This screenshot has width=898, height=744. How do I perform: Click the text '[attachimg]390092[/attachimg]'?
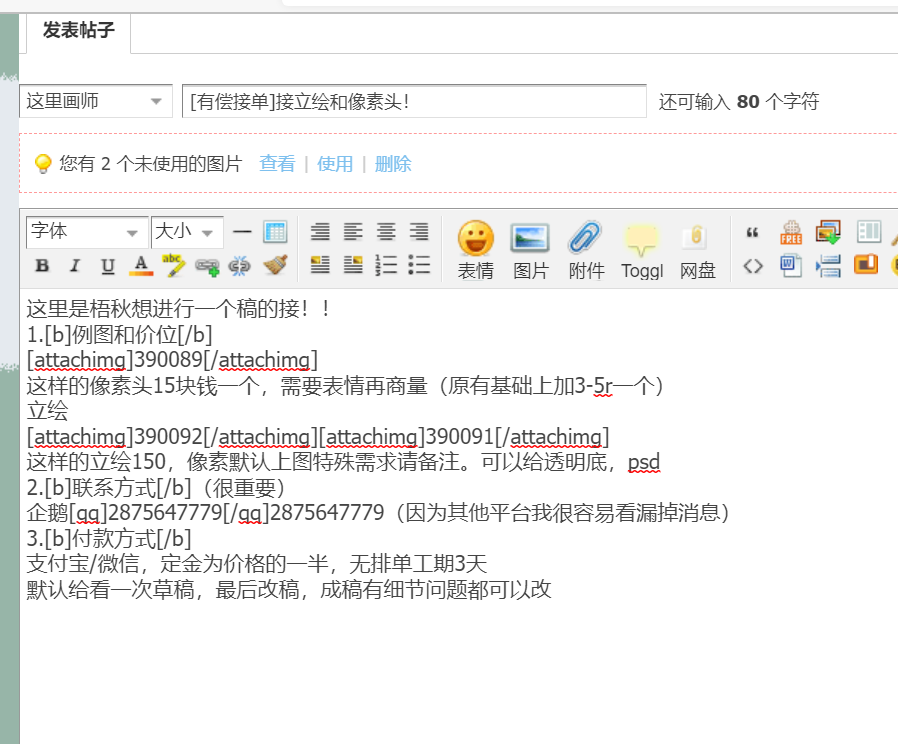(x=172, y=436)
